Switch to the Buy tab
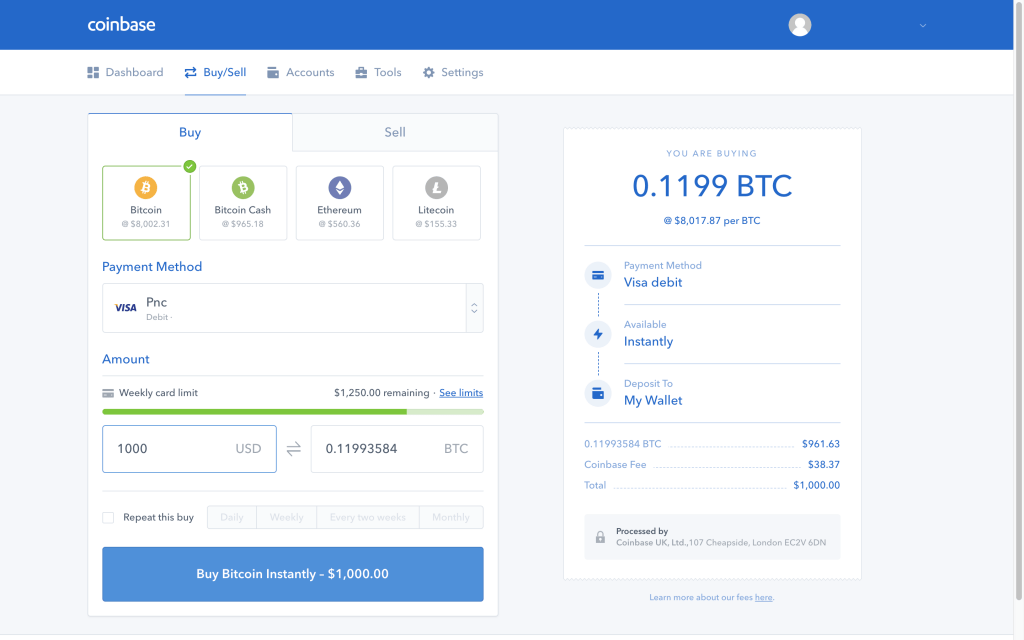Image resolution: width=1024 pixels, height=640 pixels. 190,133
